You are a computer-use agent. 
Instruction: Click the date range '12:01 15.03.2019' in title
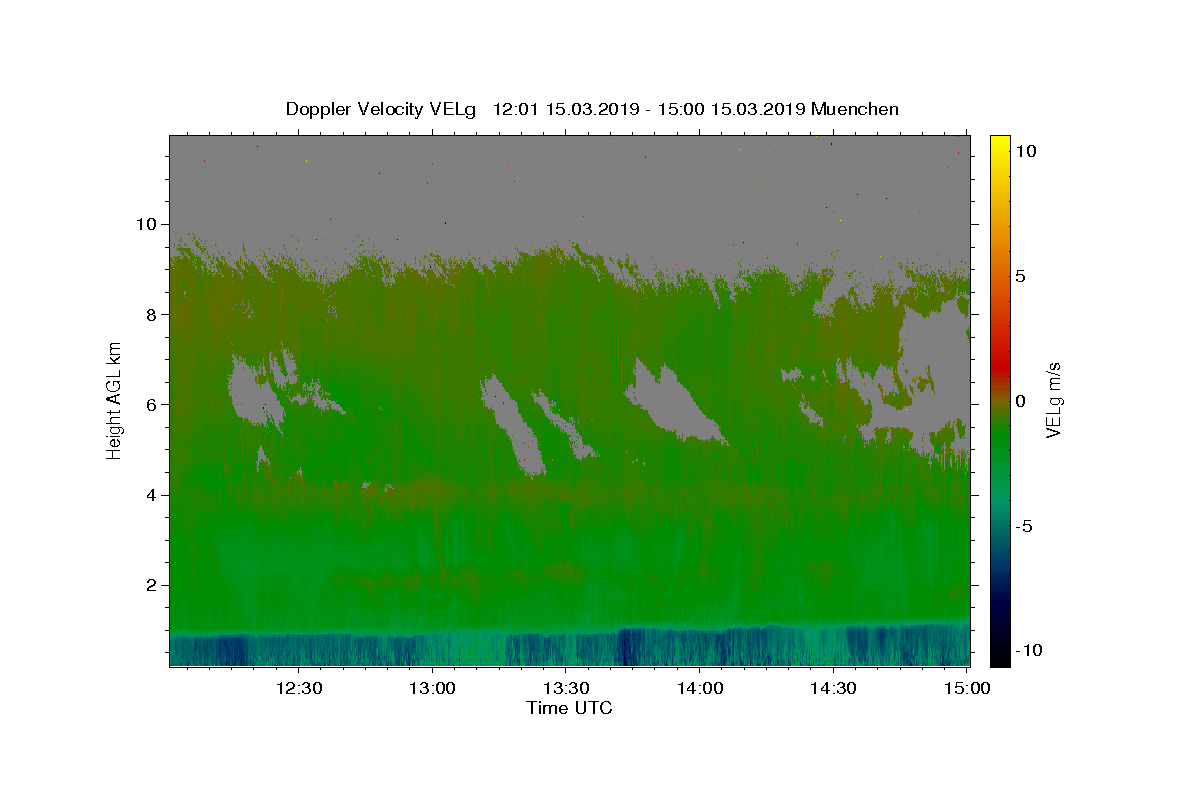(x=567, y=109)
